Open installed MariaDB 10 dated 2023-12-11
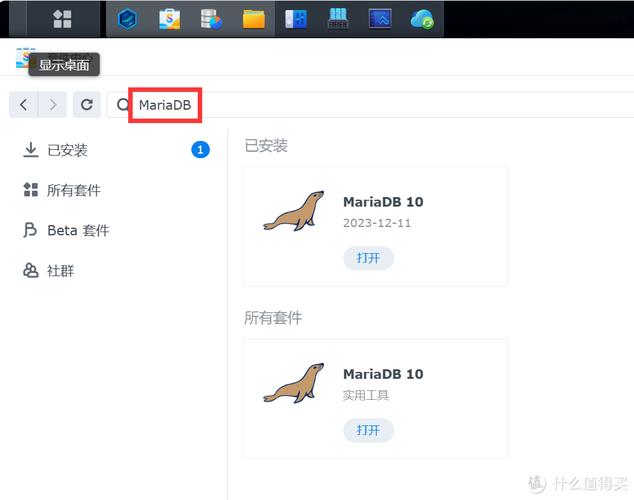 (x=368, y=258)
